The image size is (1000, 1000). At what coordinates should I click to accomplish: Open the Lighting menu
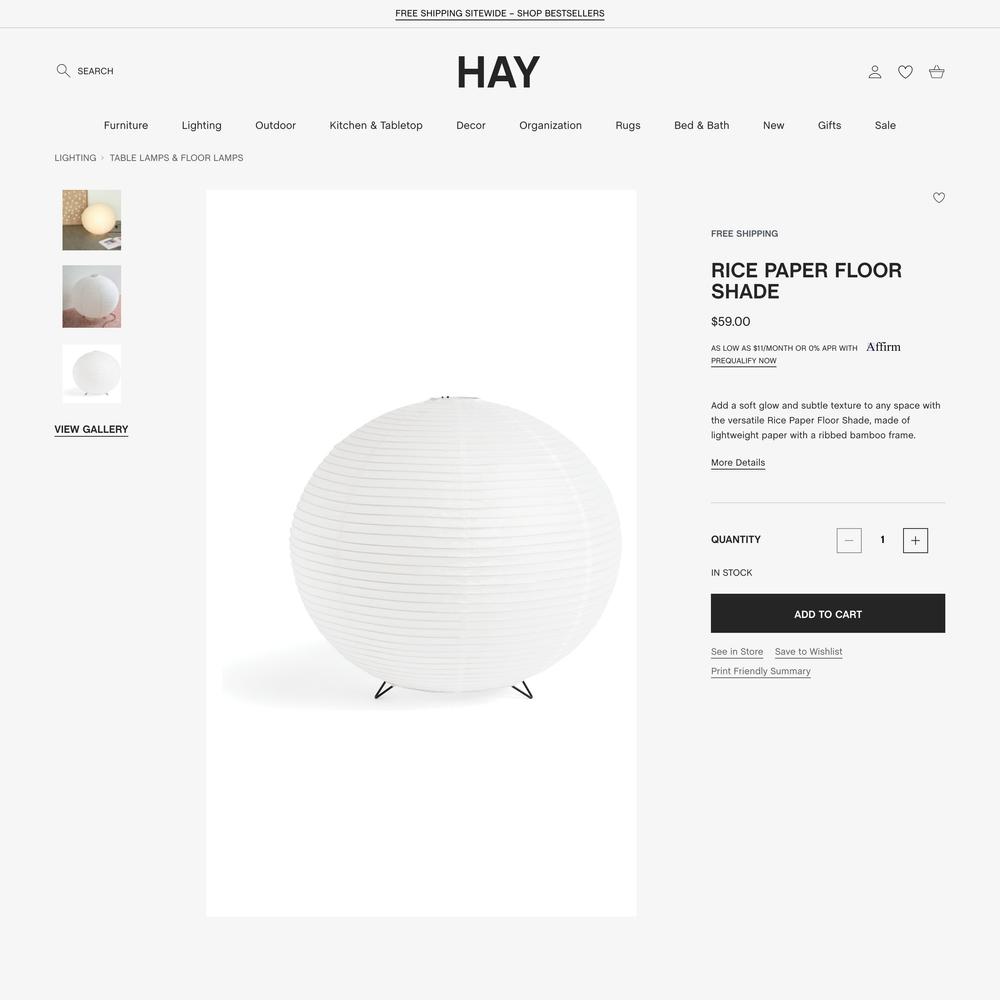pyautogui.click(x=202, y=126)
